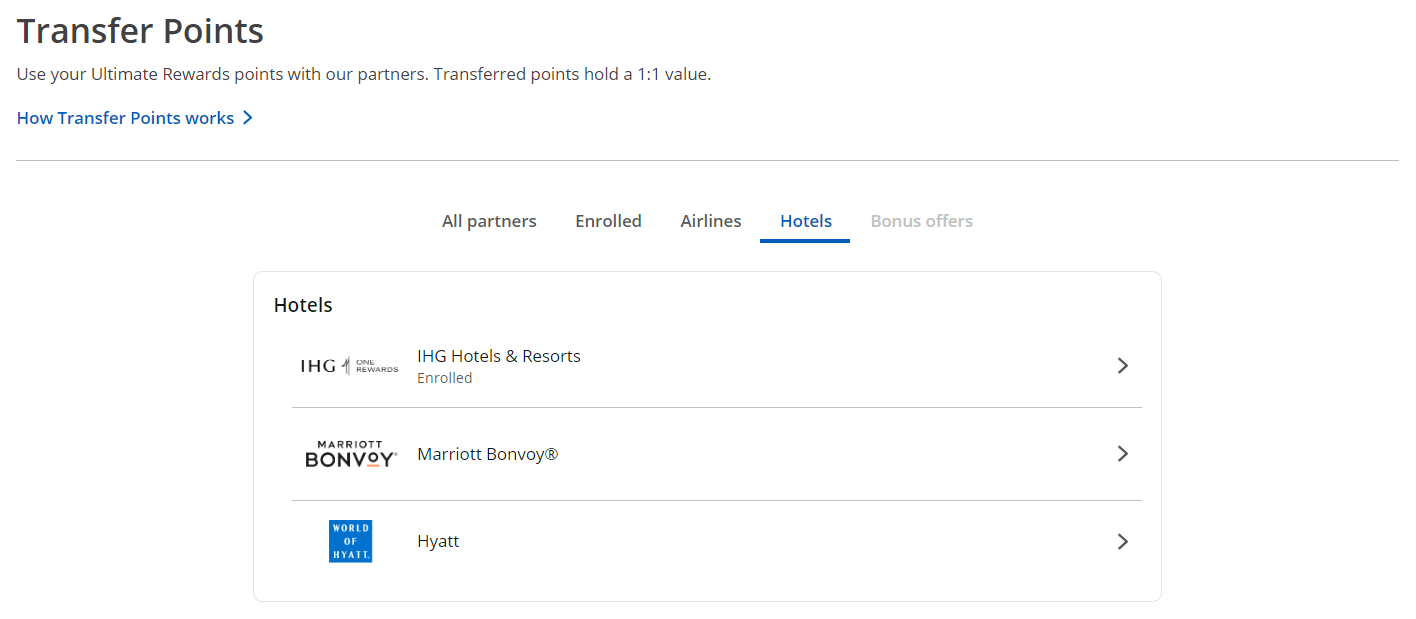Image resolution: width=1416 pixels, height=619 pixels.
Task: Switch to the All partners tab
Action: 489,221
